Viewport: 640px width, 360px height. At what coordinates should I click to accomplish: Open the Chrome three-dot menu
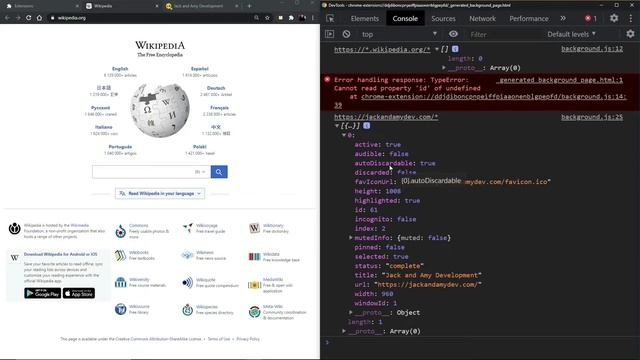pos(313,18)
